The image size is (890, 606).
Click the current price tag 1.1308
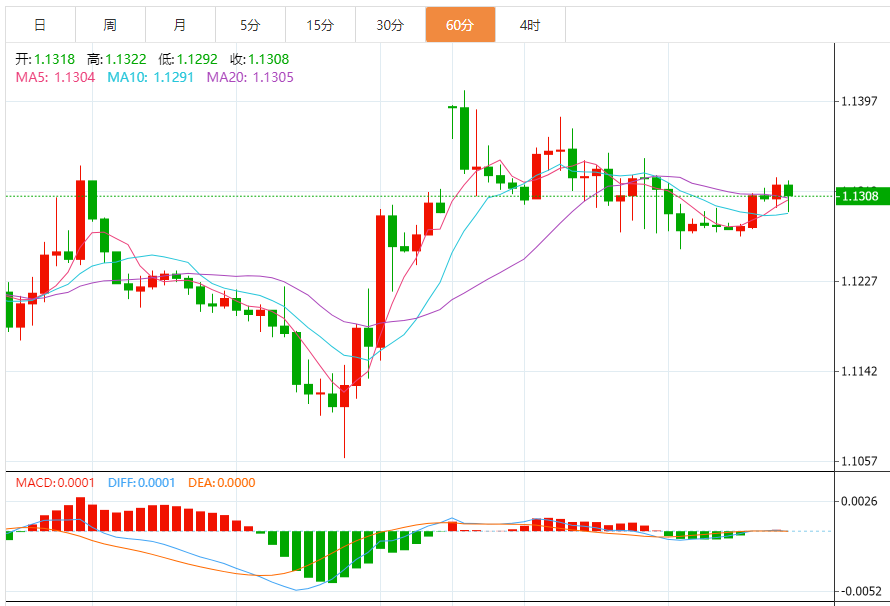click(862, 196)
